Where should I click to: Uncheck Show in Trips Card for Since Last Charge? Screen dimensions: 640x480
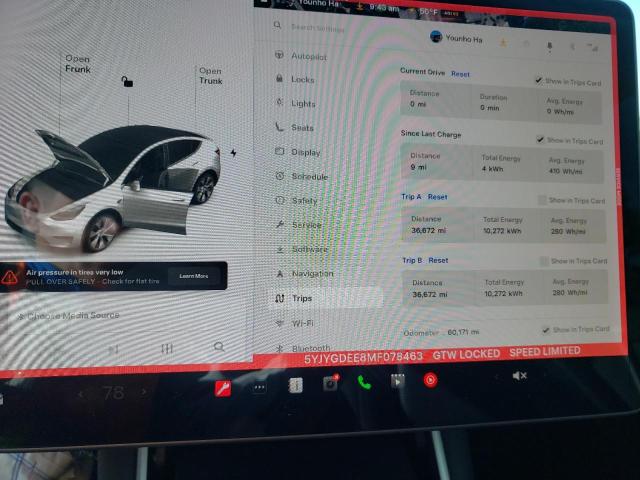click(x=540, y=140)
